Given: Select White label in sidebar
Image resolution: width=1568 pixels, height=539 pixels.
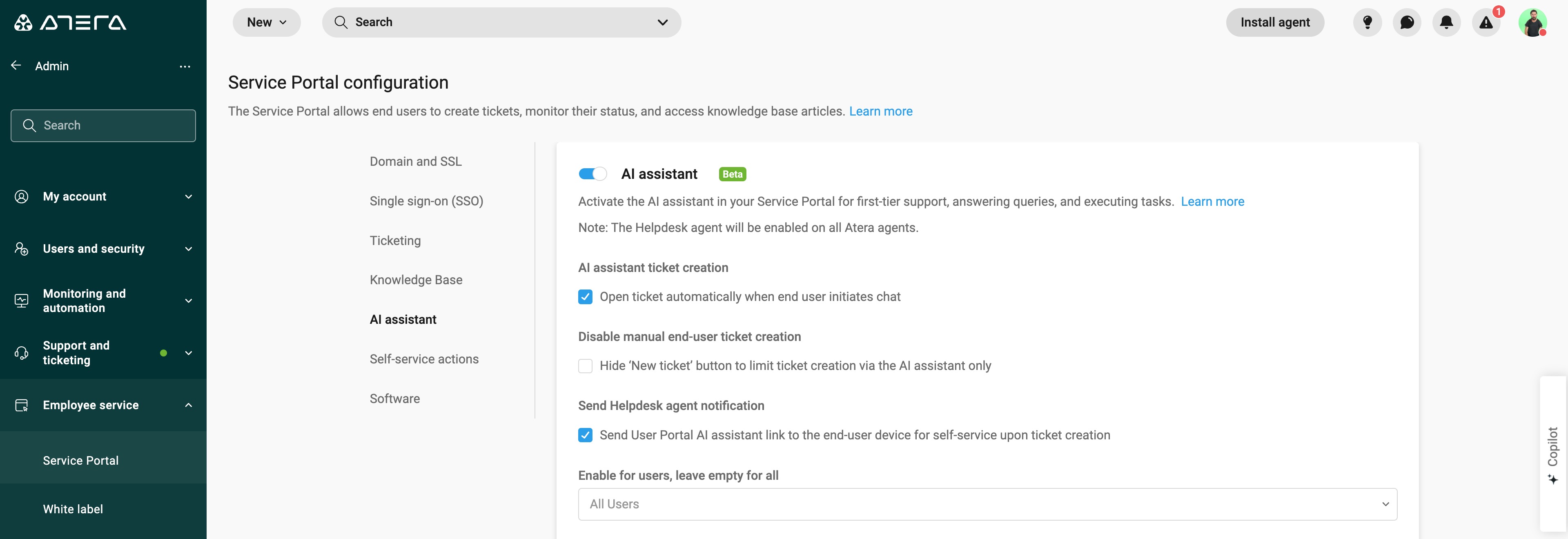Looking at the screenshot, I should coord(72,509).
